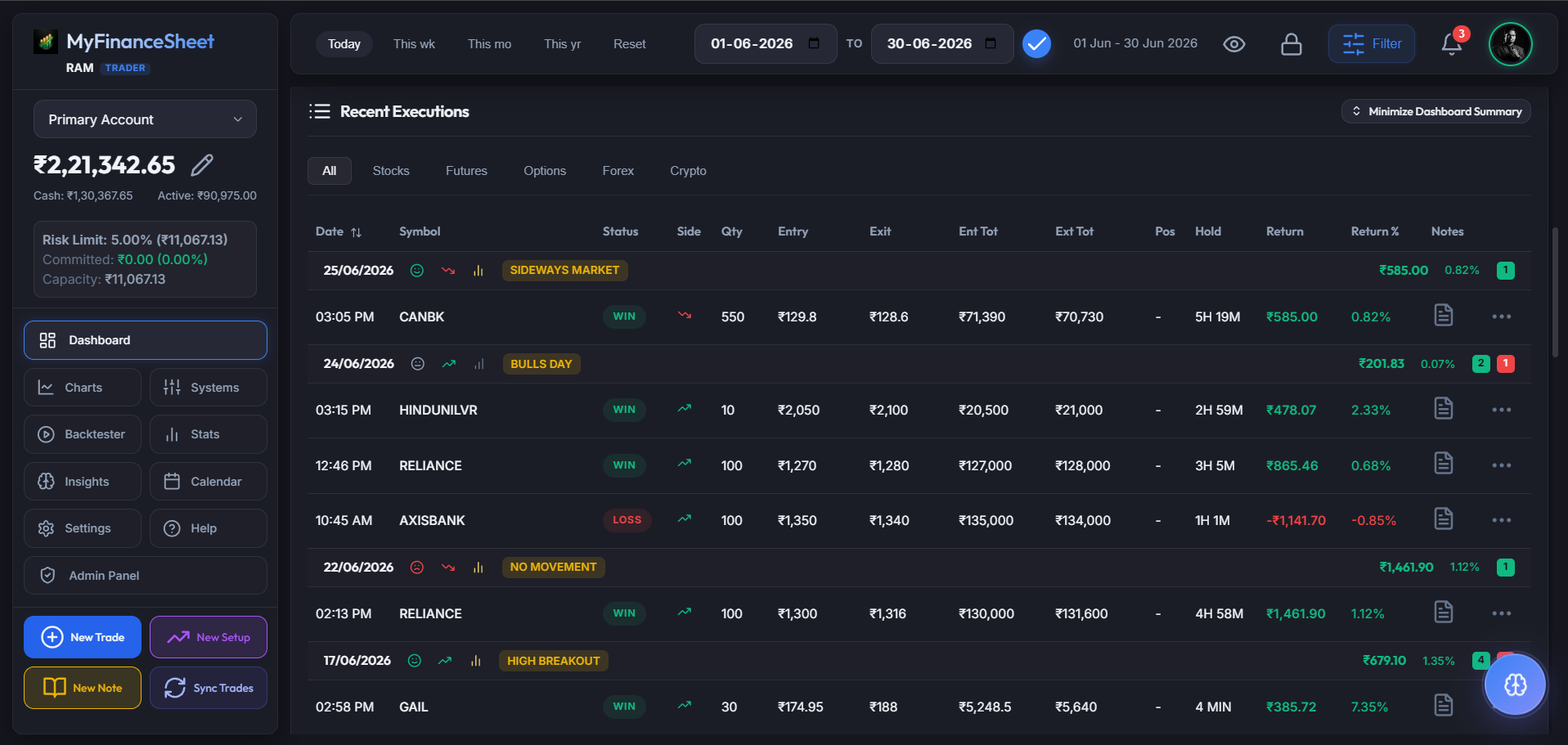This screenshot has height=745, width=1568.
Task: Open the notifications bell
Action: 1452,44
